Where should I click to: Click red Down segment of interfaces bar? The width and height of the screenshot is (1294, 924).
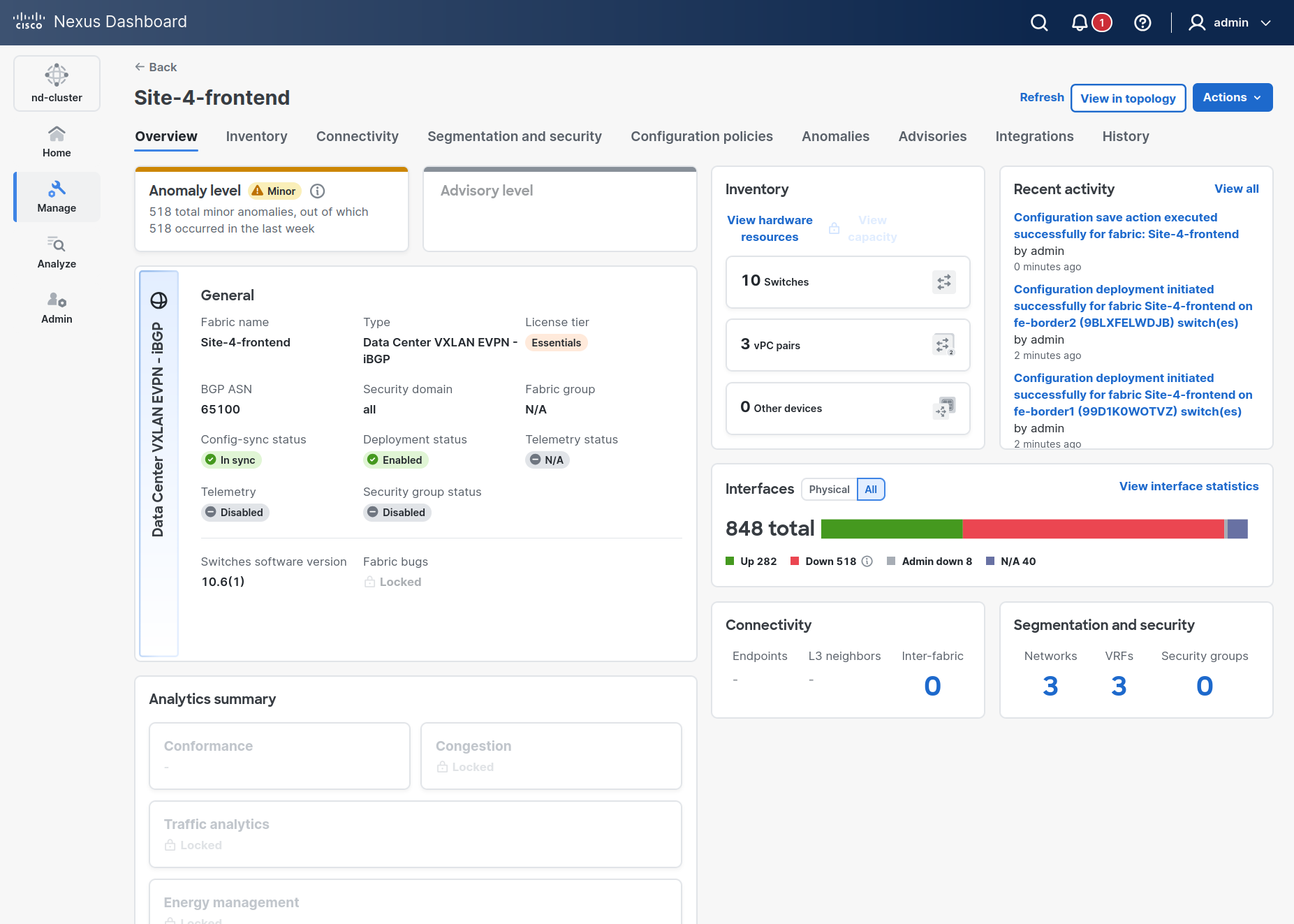click(1093, 529)
